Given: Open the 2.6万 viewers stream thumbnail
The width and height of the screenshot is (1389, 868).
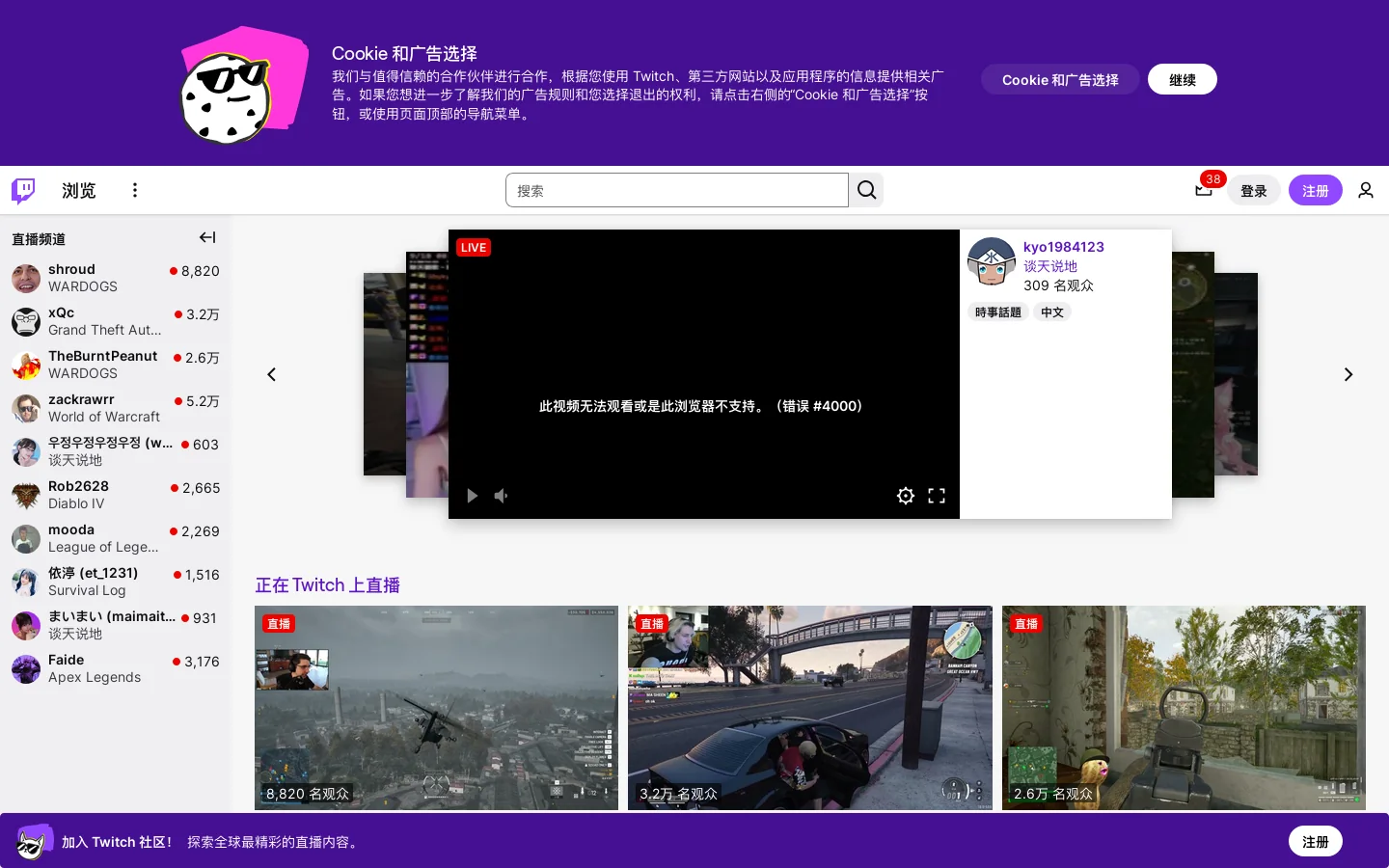Looking at the screenshot, I should pos(1184,708).
